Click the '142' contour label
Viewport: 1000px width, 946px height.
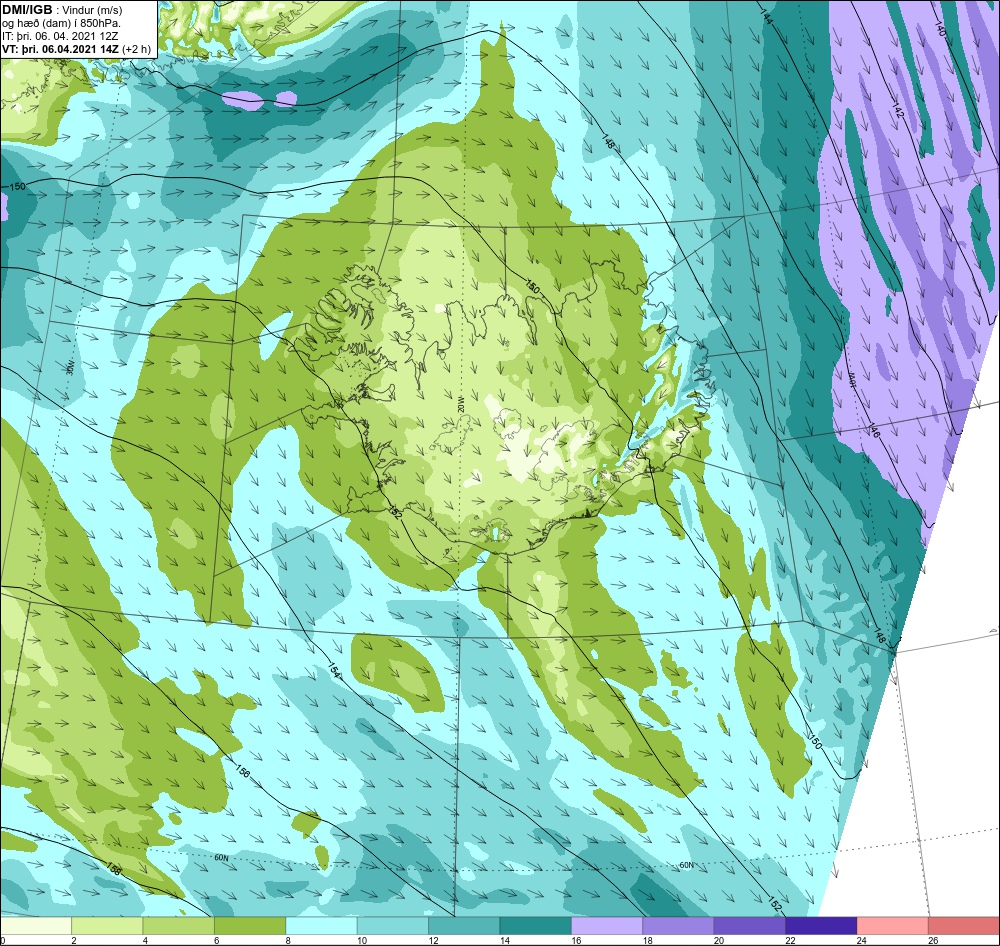[x=897, y=110]
